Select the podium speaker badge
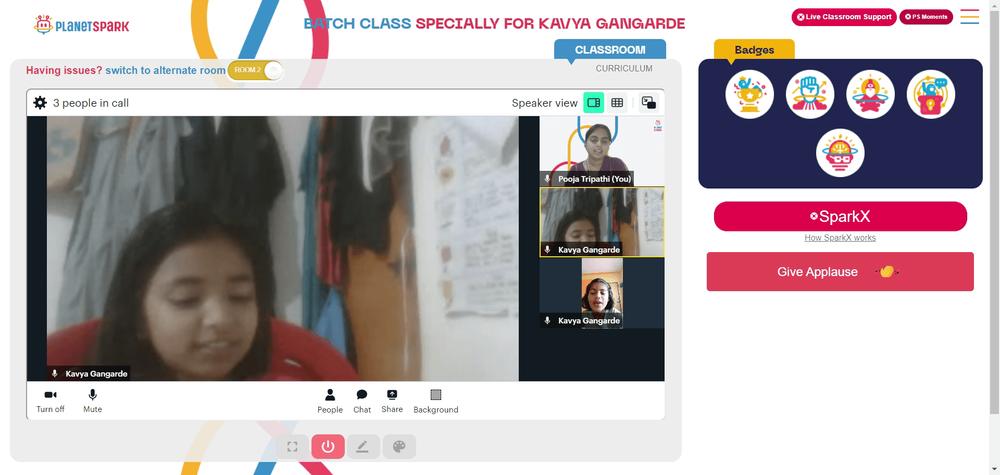This screenshot has height=475, width=1000. pos(931,94)
